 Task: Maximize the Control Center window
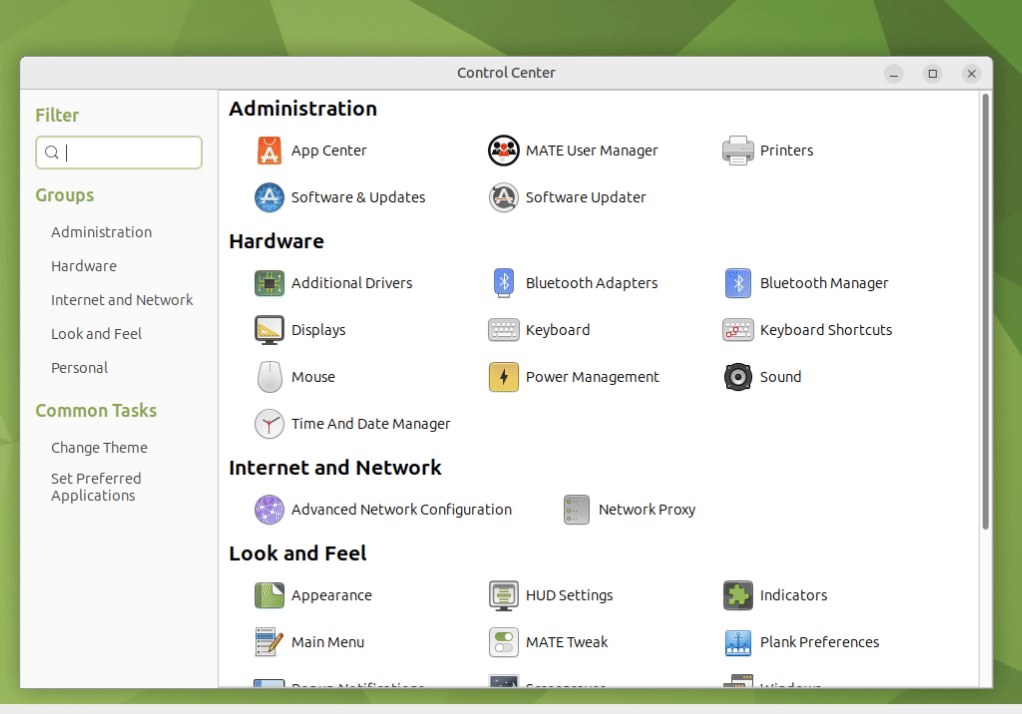click(933, 74)
